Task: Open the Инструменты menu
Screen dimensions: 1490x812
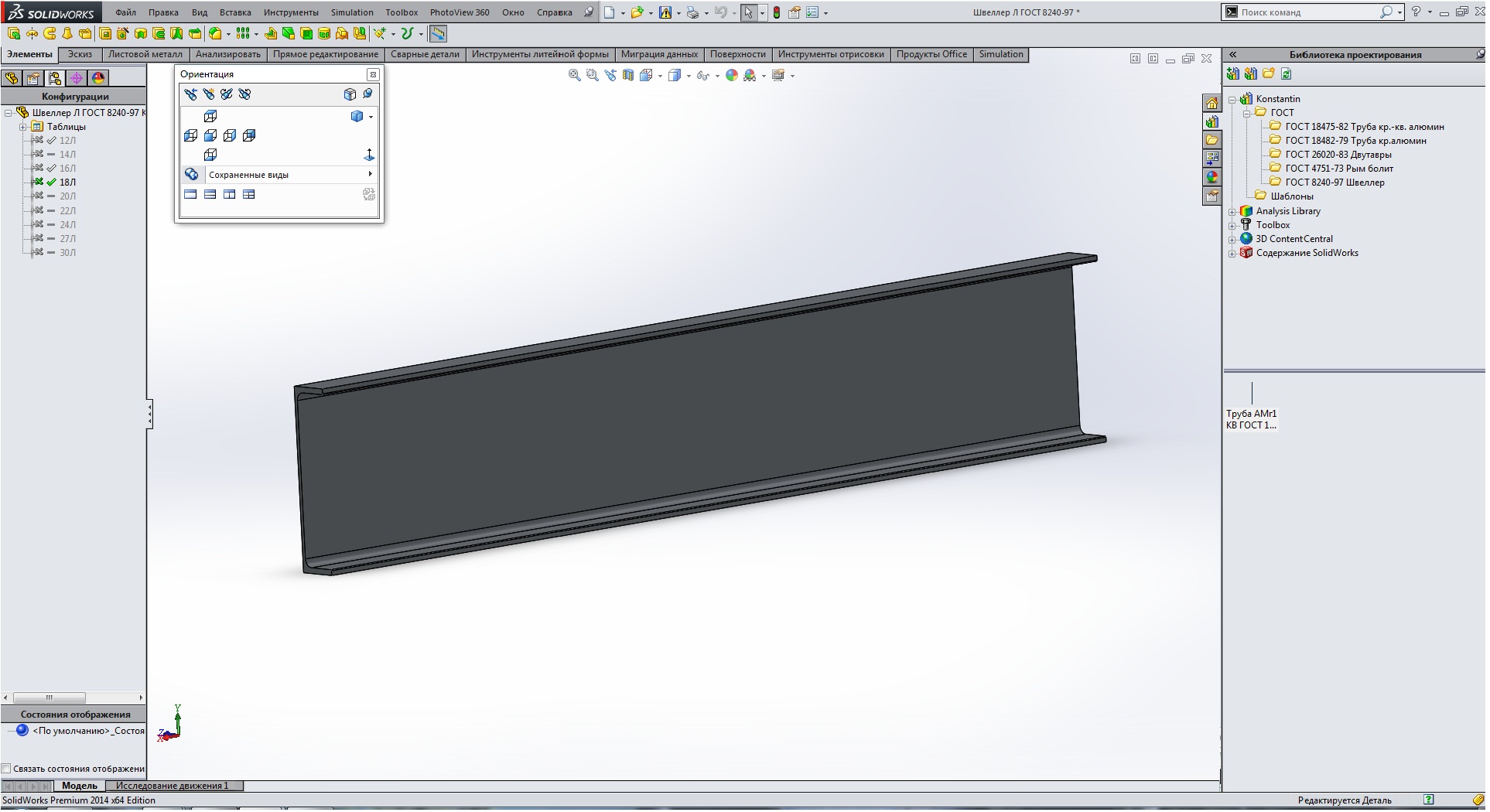Action: pos(291,12)
